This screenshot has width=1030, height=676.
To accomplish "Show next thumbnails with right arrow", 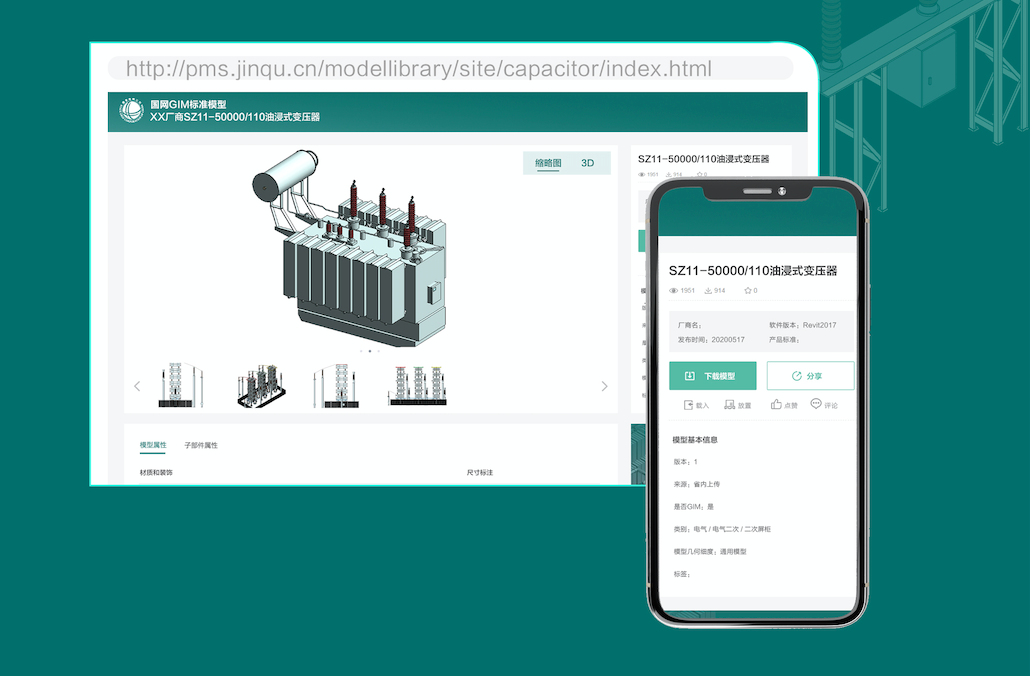I will tap(604, 387).
